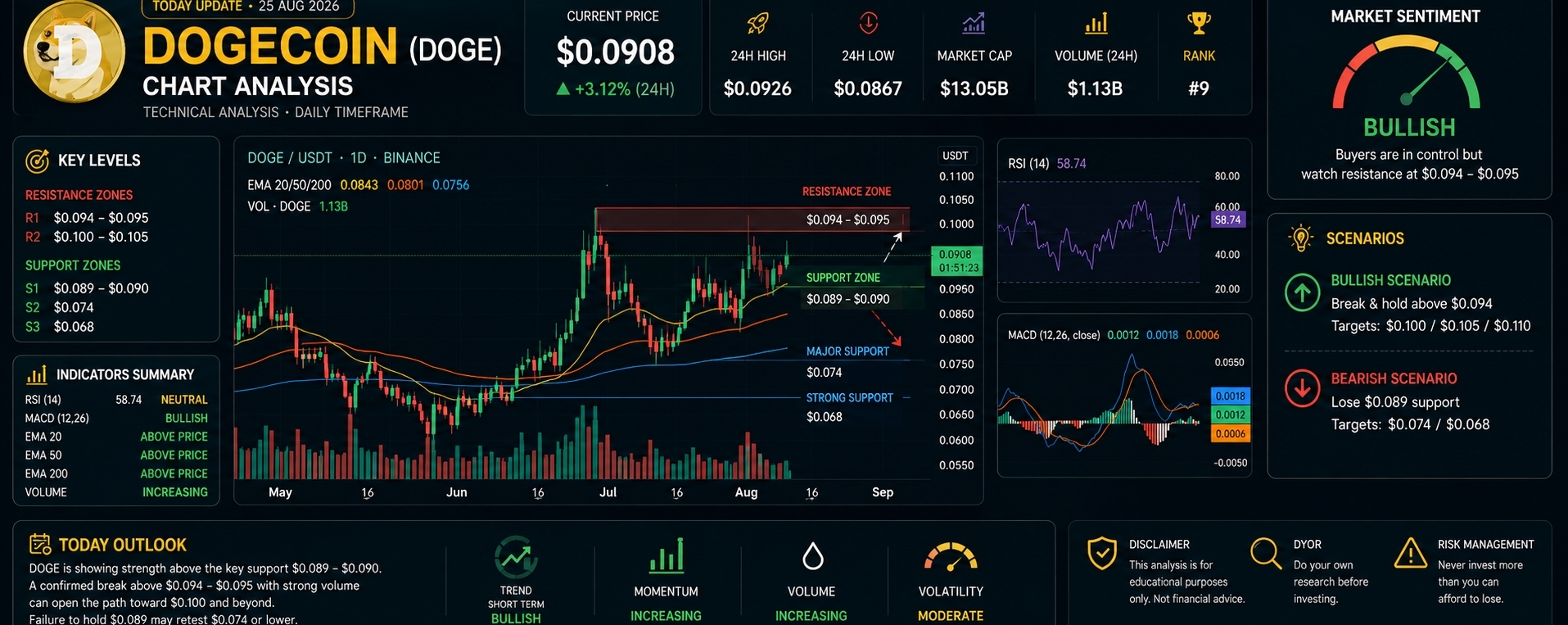Click the Jul label on the chart time axis
Viewport: 1568px width, 625px height.
608,492
